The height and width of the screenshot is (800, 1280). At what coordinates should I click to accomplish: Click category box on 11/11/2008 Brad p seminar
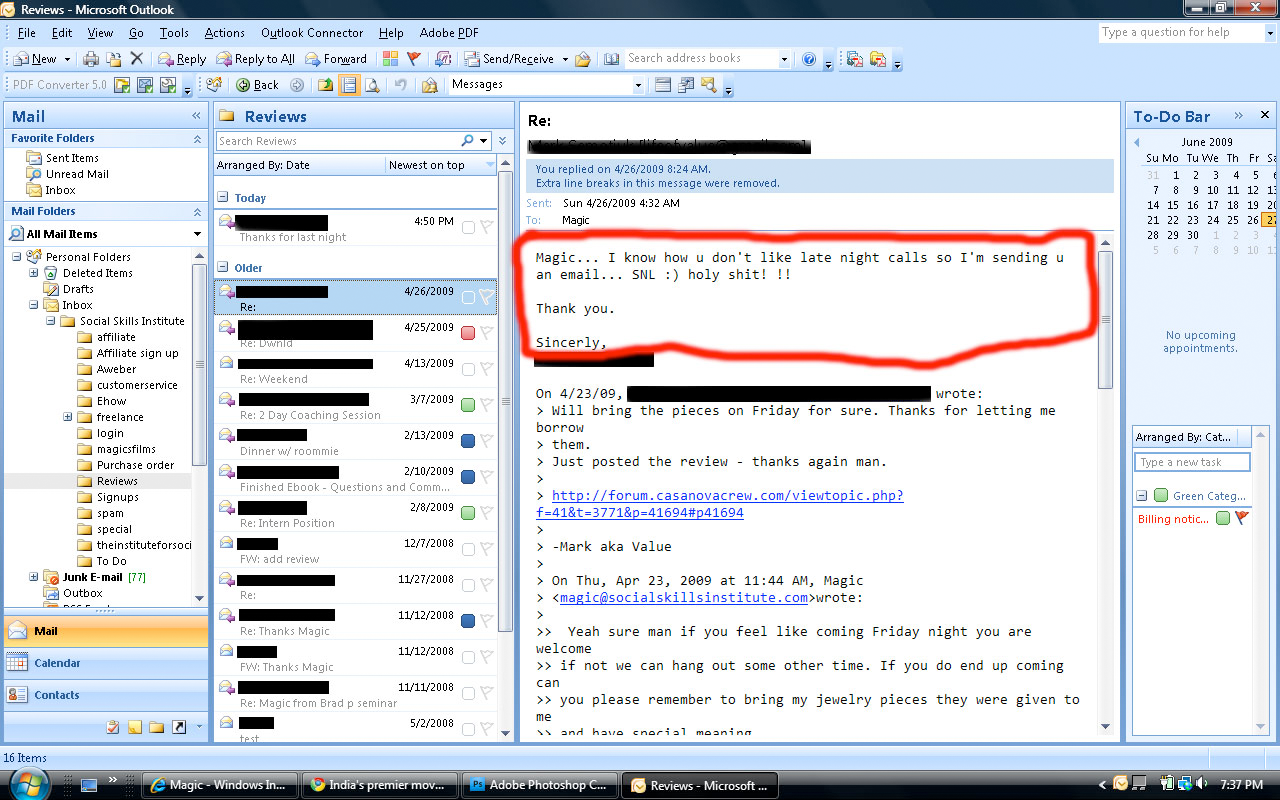tap(468, 693)
